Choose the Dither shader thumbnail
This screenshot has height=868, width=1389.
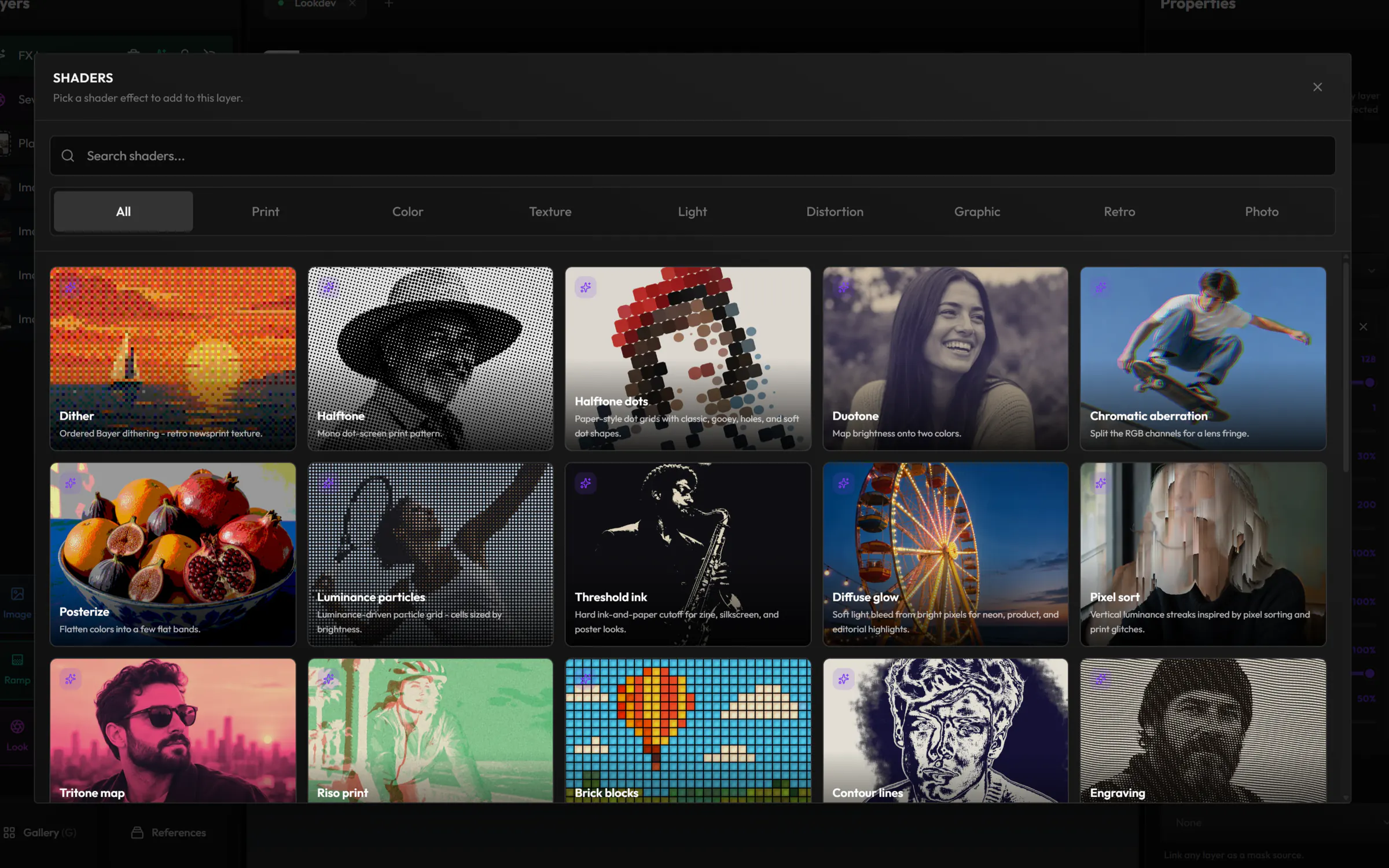173,359
